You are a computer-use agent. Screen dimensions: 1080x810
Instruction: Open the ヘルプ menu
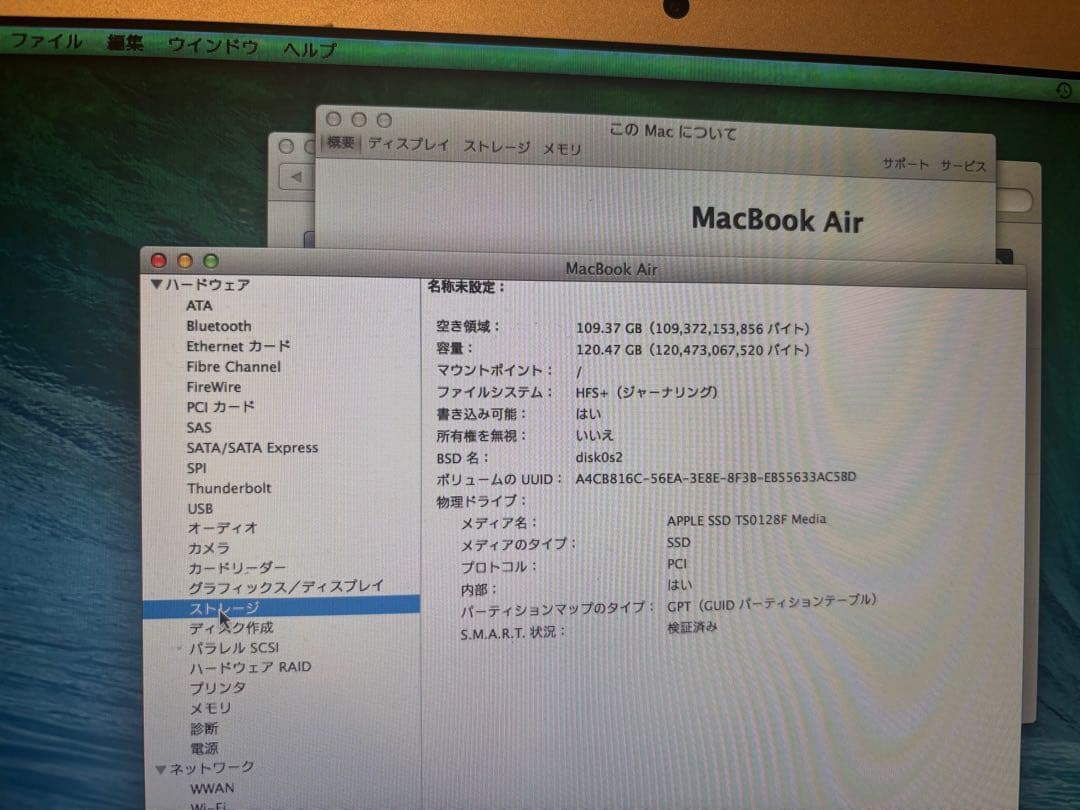tap(310, 50)
